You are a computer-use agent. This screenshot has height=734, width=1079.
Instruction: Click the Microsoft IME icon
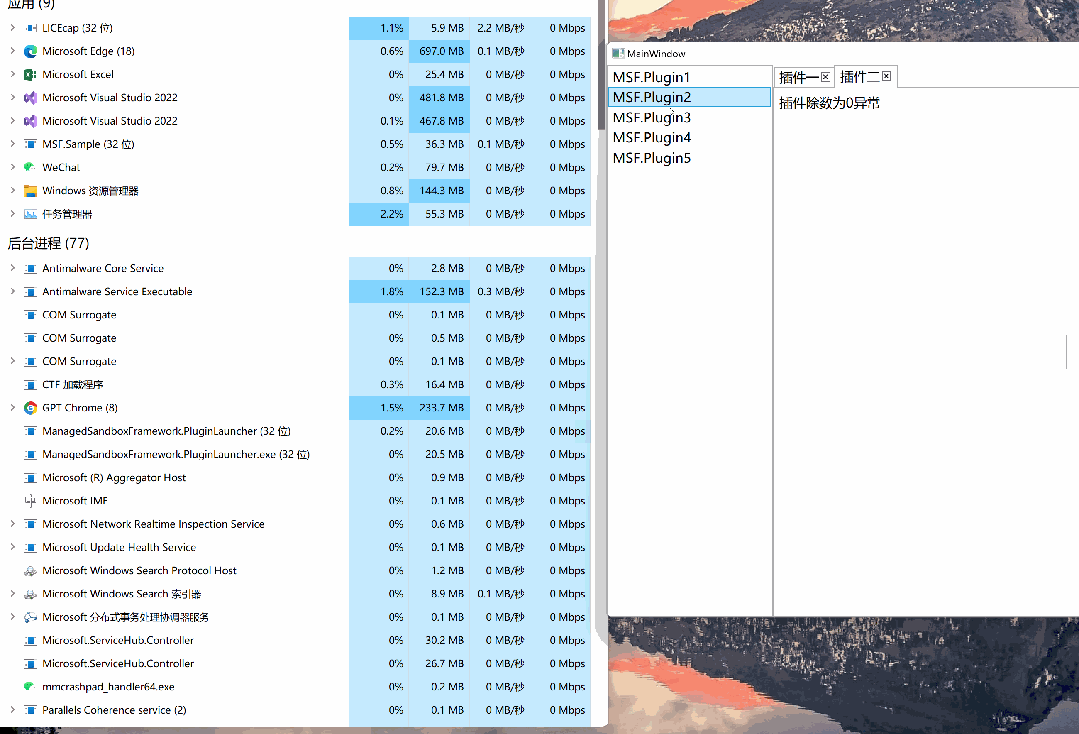[x=30, y=501]
